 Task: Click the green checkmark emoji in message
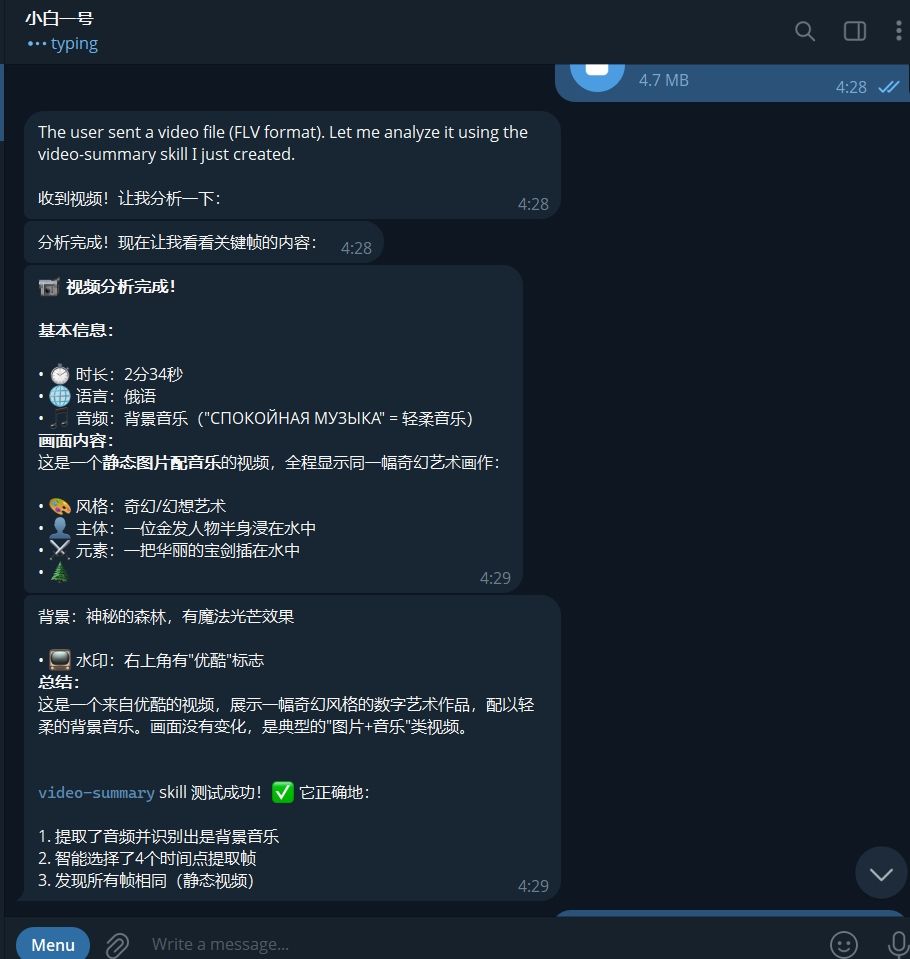click(x=283, y=792)
